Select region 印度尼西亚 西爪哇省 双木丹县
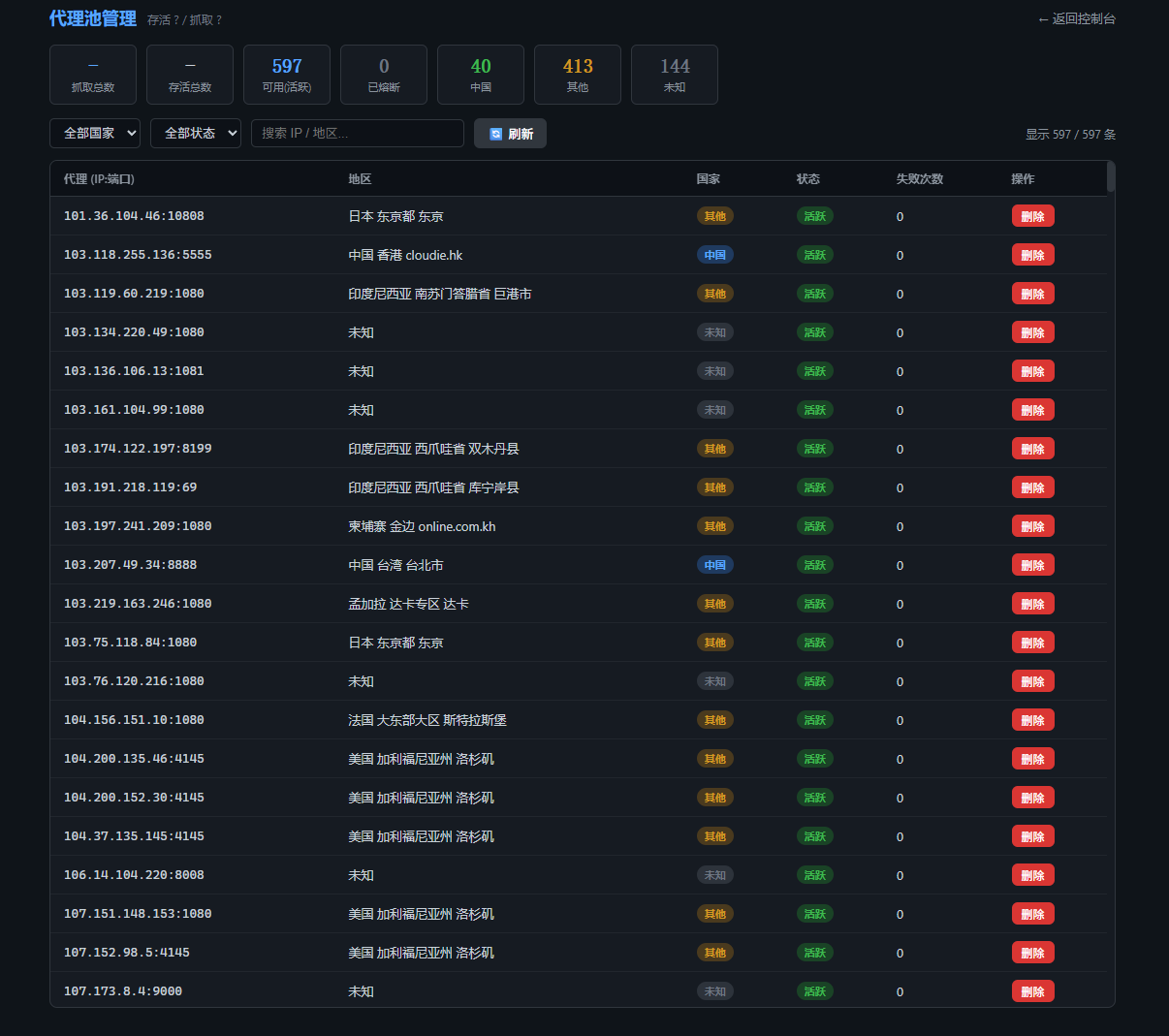The image size is (1169, 1036). 434,449
